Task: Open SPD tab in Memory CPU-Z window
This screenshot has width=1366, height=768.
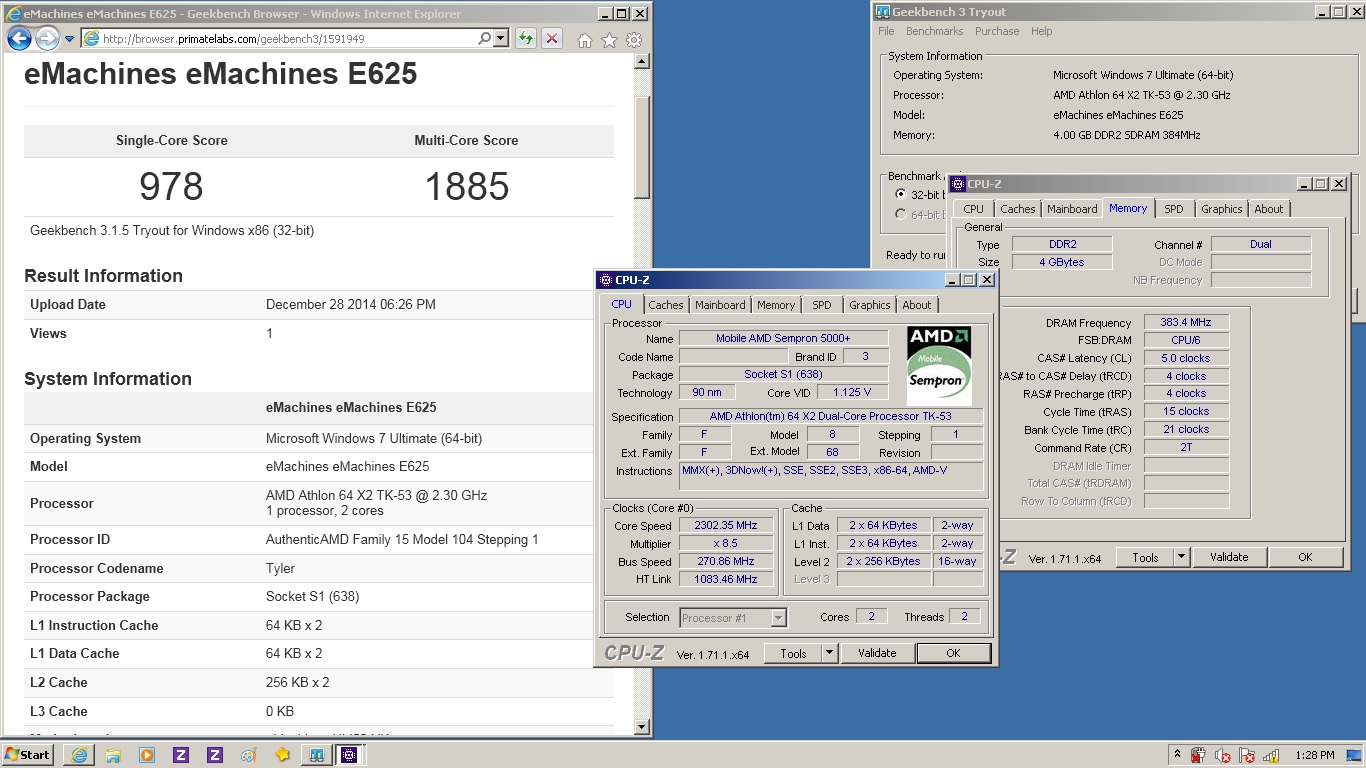Action: tap(1174, 209)
